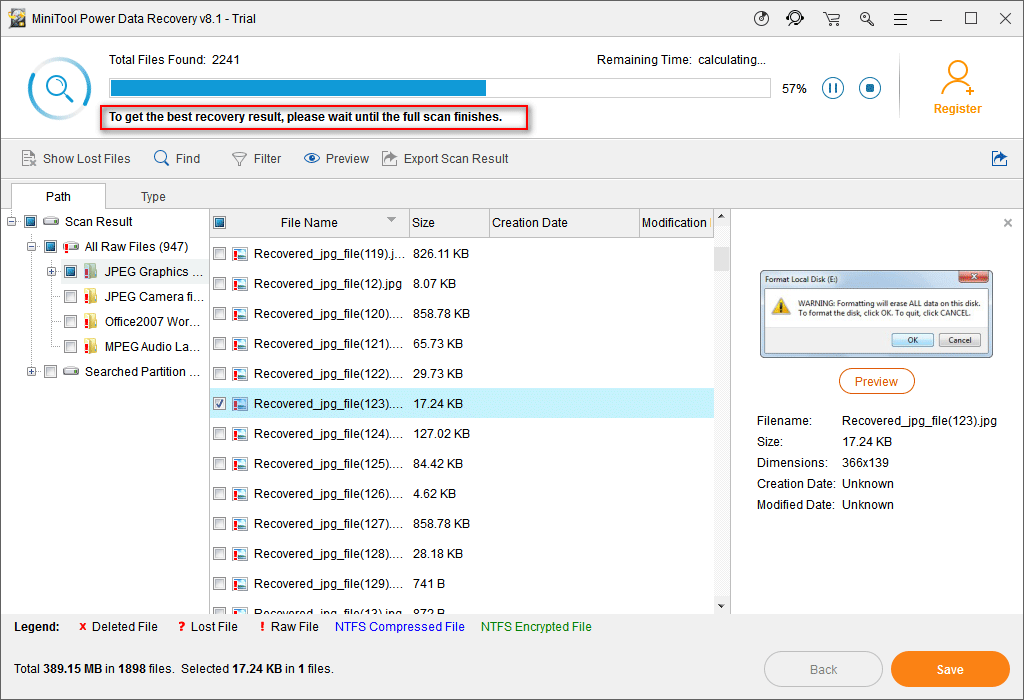Screen dimensions: 1024x700
Task: Click the share export icon at right
Action: point(999,158)
